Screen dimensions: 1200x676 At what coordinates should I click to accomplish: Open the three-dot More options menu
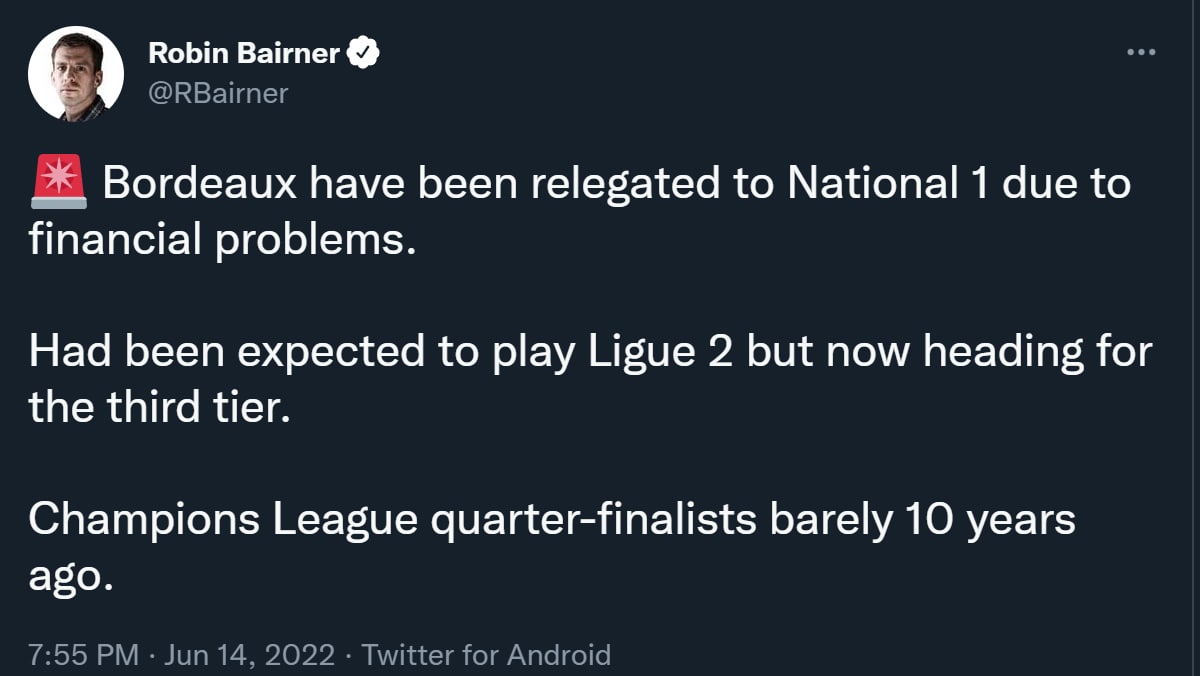(x=1141, y=53)
